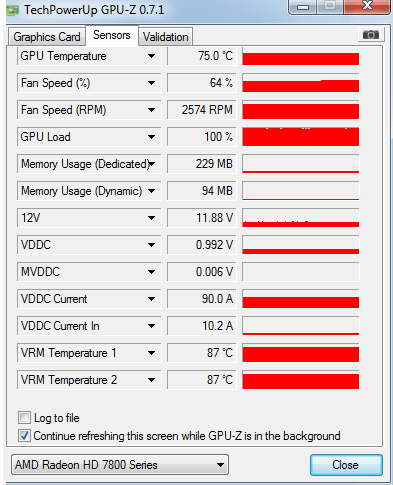Expand the Fan Speed (%) dropdown arrow

coord(151,83)
